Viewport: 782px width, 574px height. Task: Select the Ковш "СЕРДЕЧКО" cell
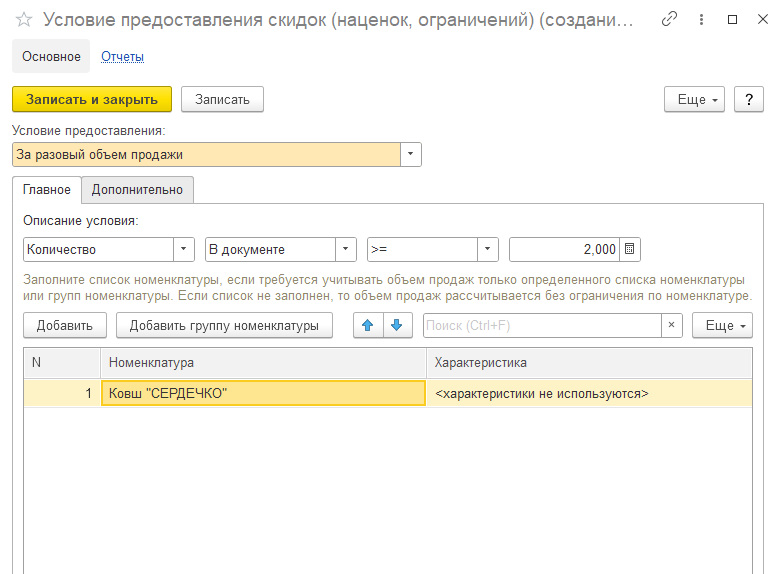(263, 393)
